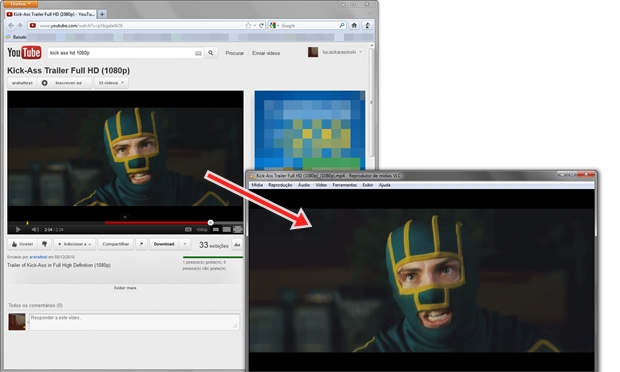Click the YouTube search magnifier button
Viewport: 620px width, 372px height.
click(x=211, y=53)
